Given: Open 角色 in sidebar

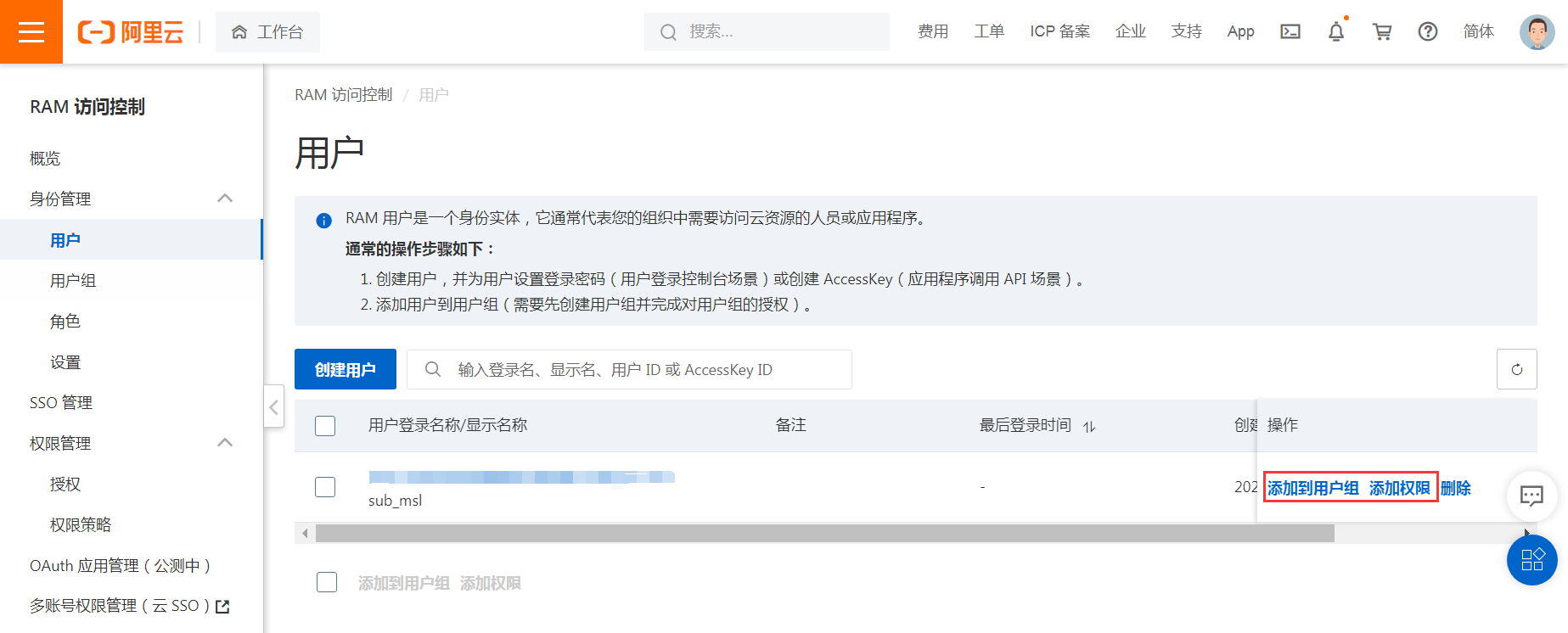Looking at the screenshot, I should click(65, 322).
